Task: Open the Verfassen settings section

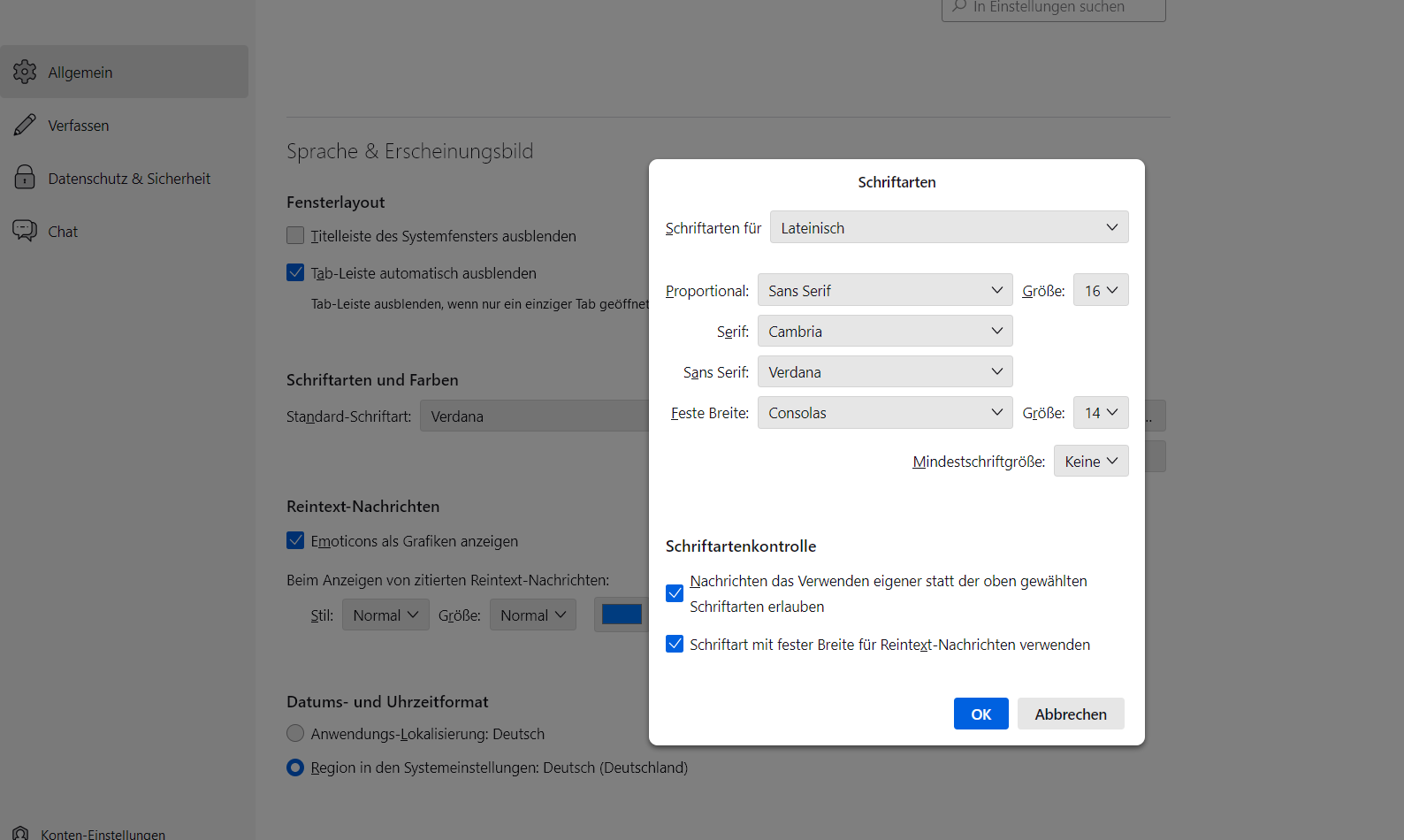Action: (79, 126)
